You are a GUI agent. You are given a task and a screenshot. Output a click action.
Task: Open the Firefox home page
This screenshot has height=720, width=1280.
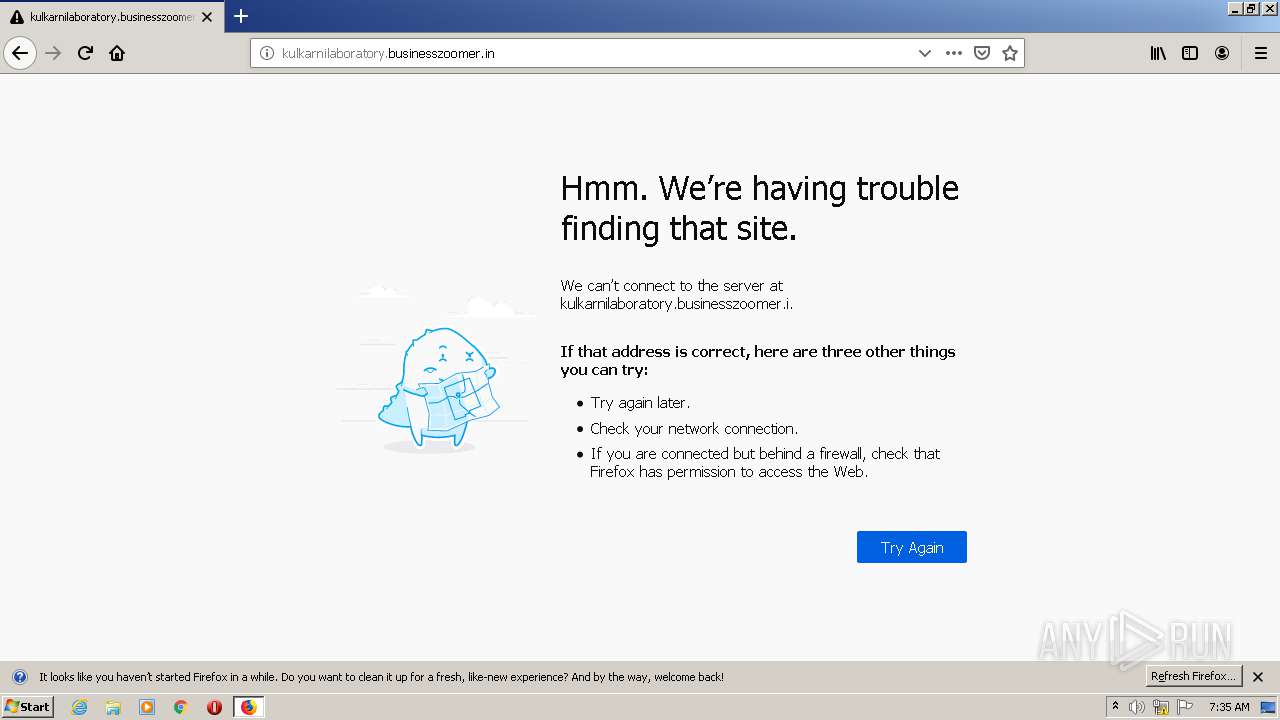(x=117, y=53)
